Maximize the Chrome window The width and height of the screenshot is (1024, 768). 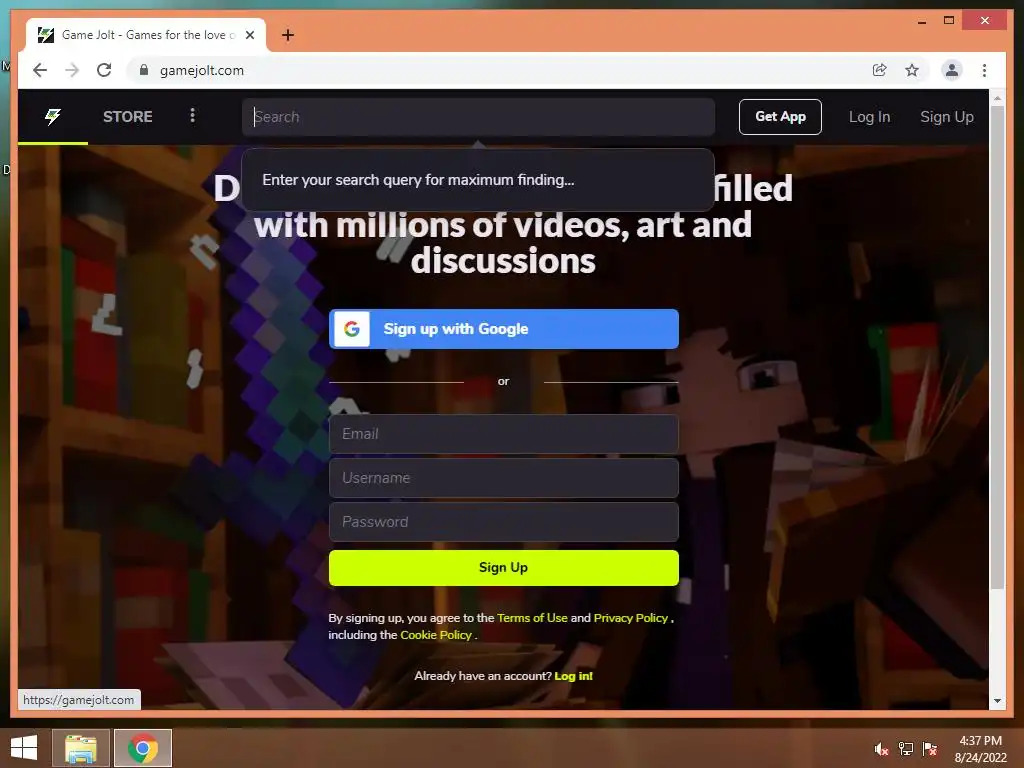click(949, 21)
